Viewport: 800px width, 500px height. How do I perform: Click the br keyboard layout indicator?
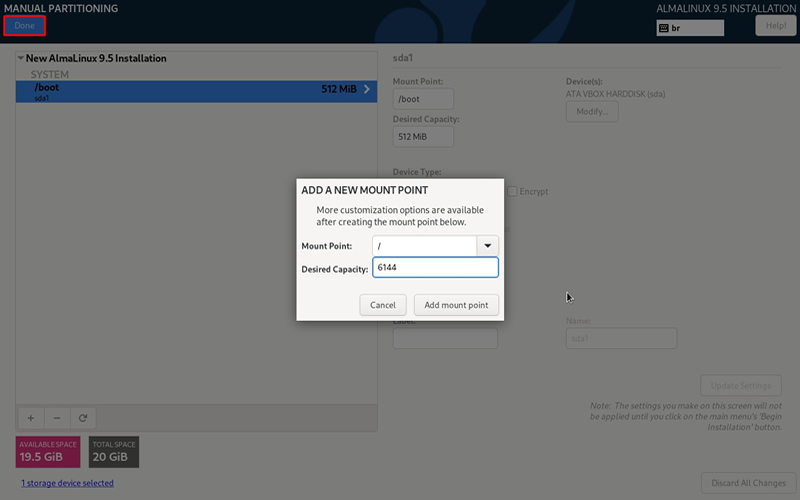point(690,28)
